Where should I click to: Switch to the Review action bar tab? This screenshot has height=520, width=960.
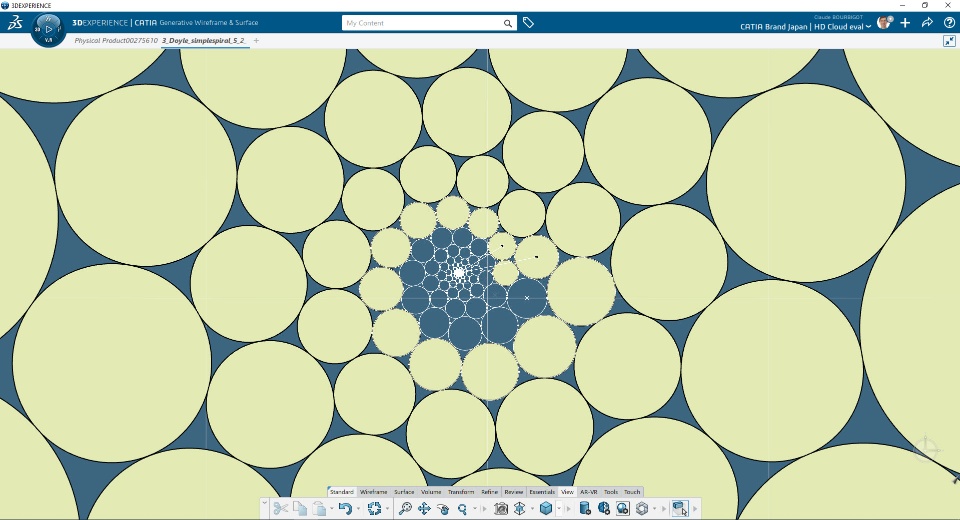(x=514, y=492)
